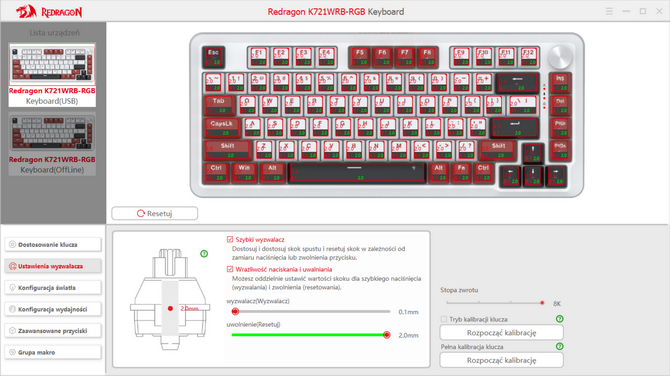Select the F8 key on keyboard
Image resolution: width=670 pixels, height=376 pixels.
427,57
